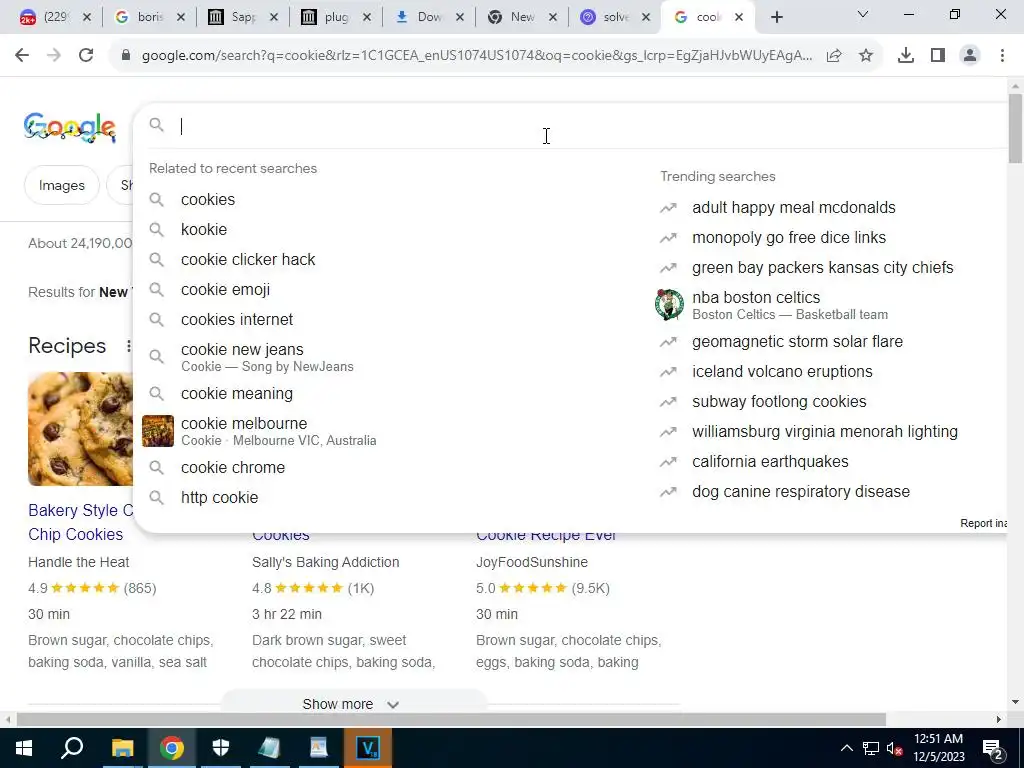Viewport: 1024px width, 768px height.
Task: Open Chrome three-dot menu
Action: point(1002,56)
